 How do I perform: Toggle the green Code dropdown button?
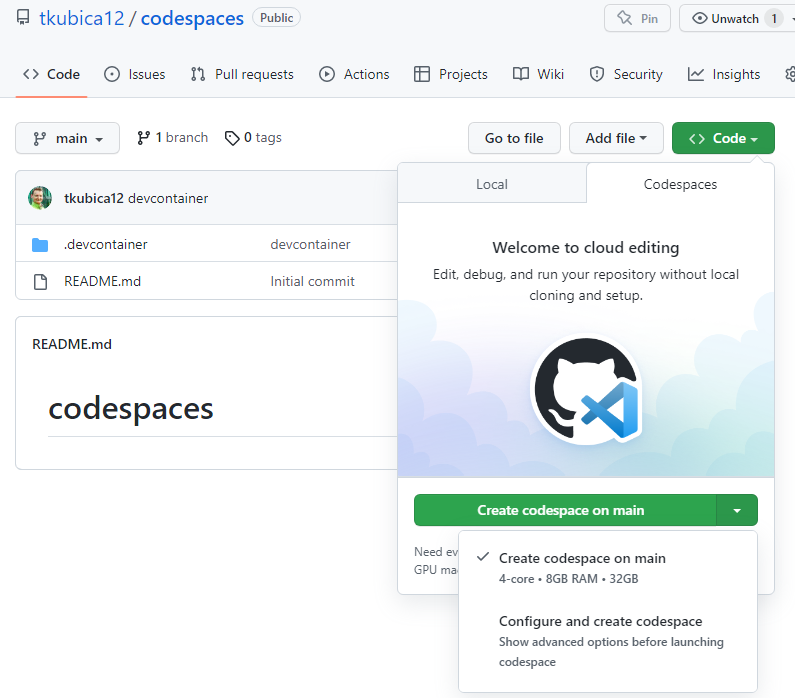[723, 138]
